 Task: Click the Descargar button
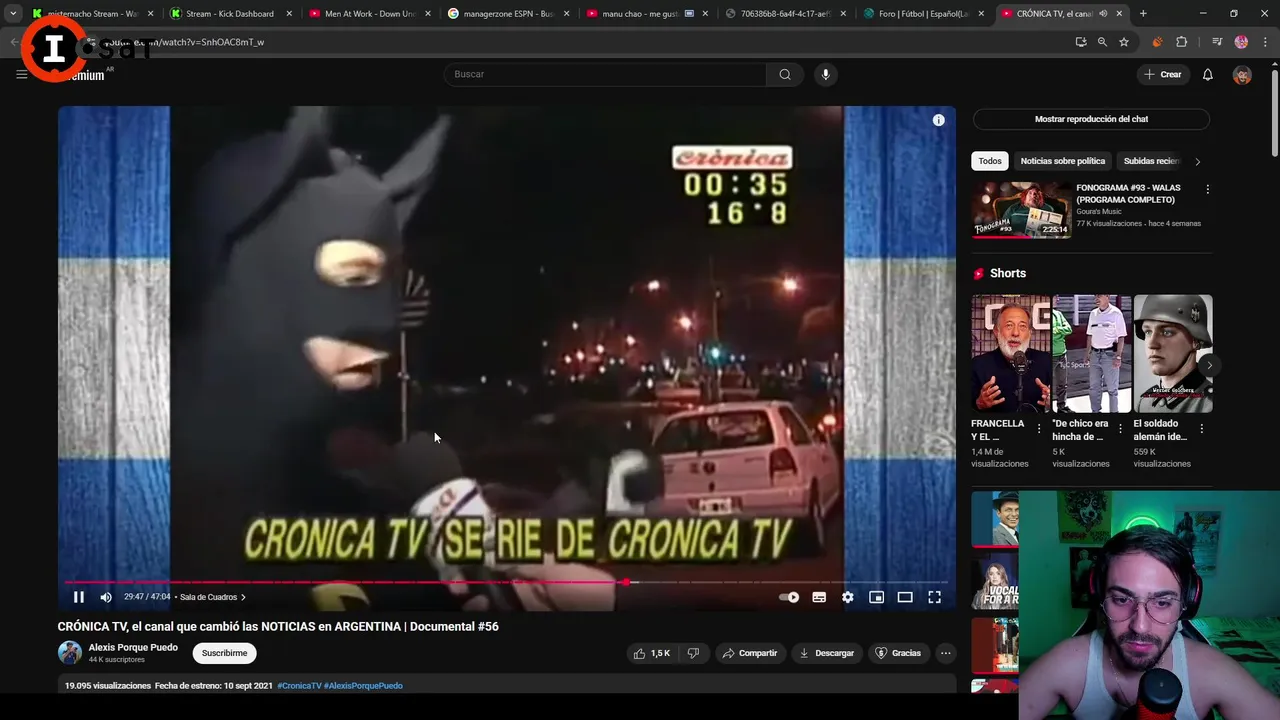click(x=826, y=653)
